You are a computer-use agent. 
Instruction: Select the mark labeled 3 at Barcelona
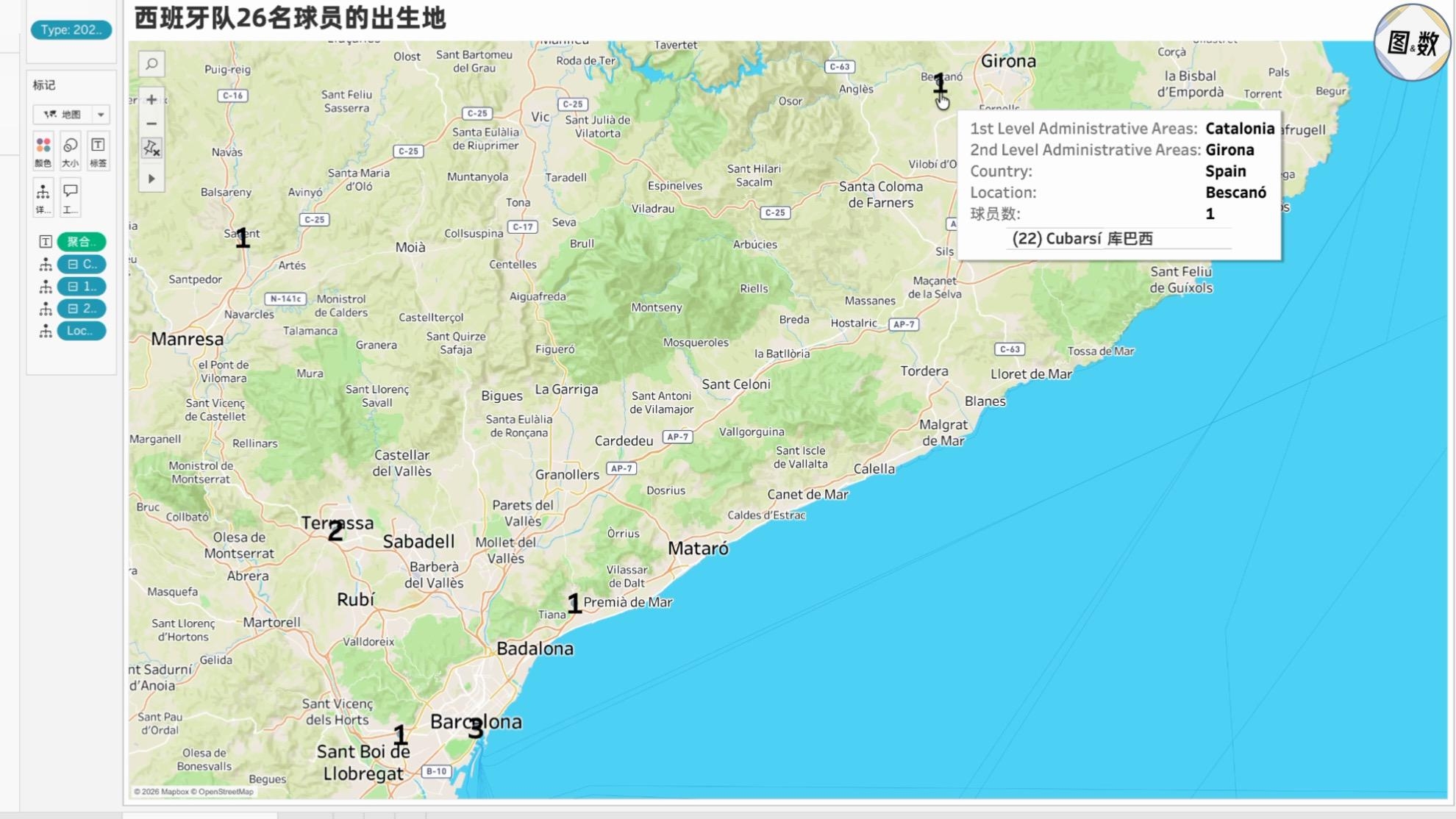(x=476, y=729)
